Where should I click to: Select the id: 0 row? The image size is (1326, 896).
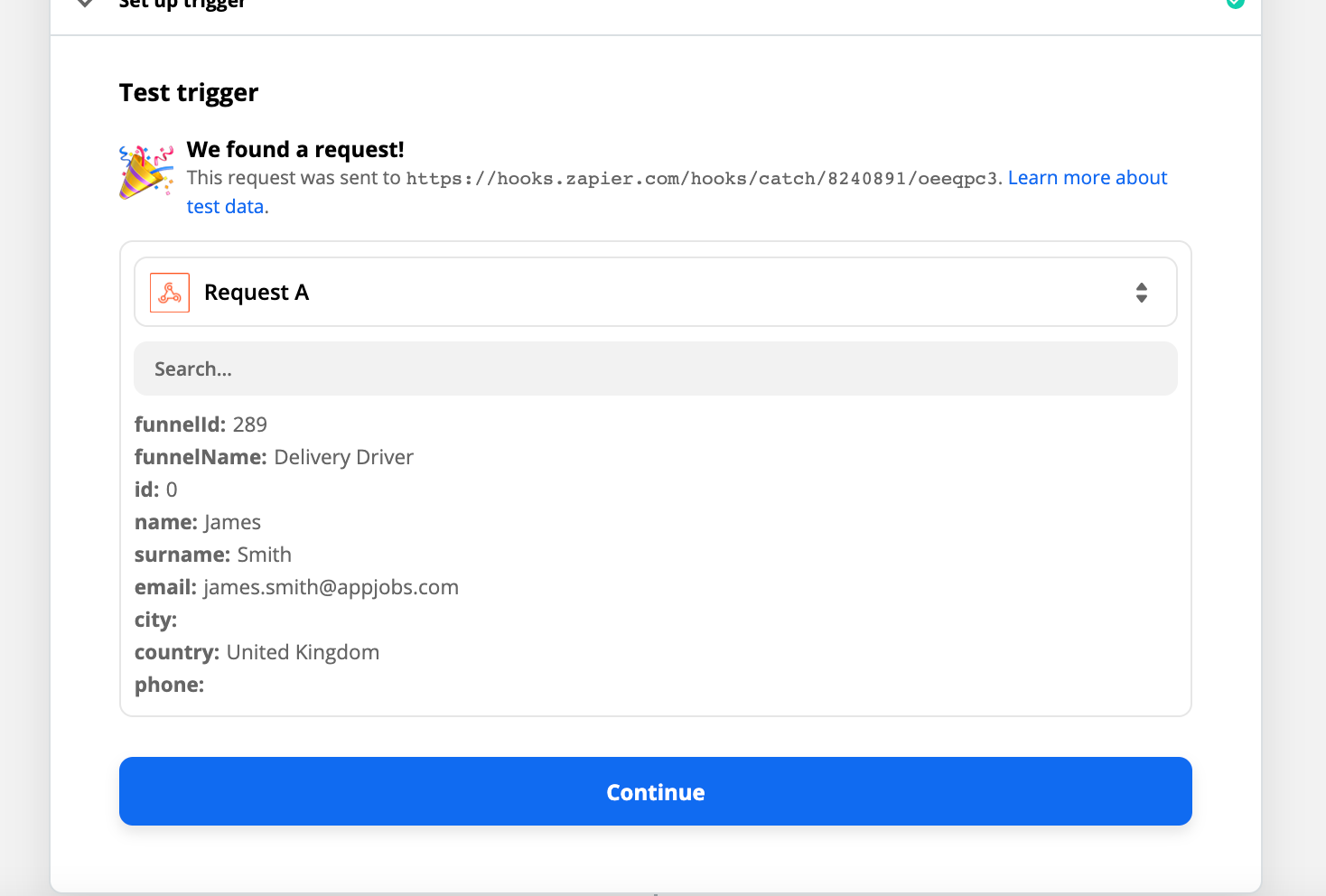coord(156,490)
